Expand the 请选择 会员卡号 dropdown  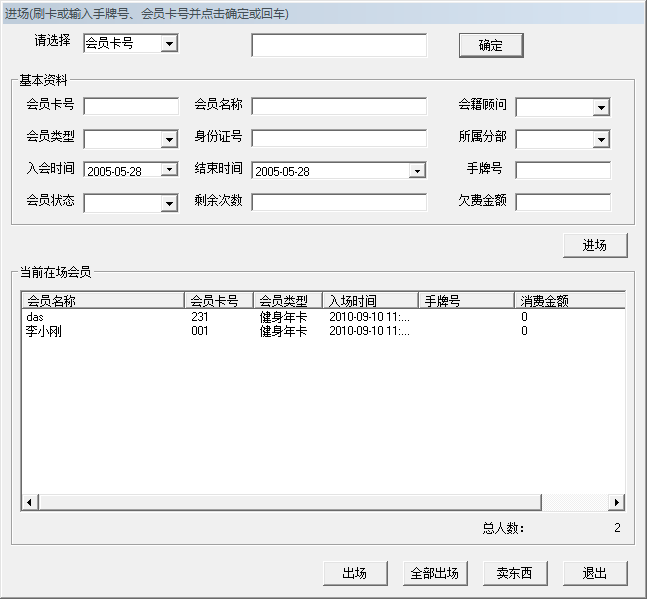click(169, 44)
